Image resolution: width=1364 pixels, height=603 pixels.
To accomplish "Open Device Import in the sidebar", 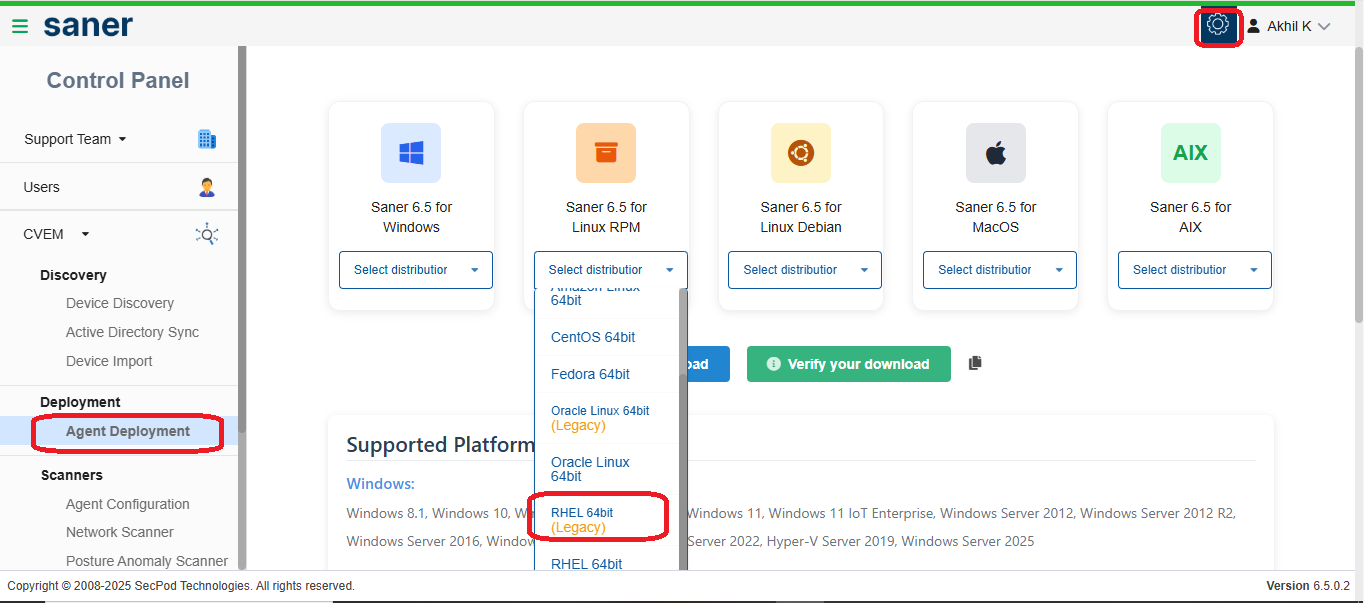I will click(x=109, y=361).
